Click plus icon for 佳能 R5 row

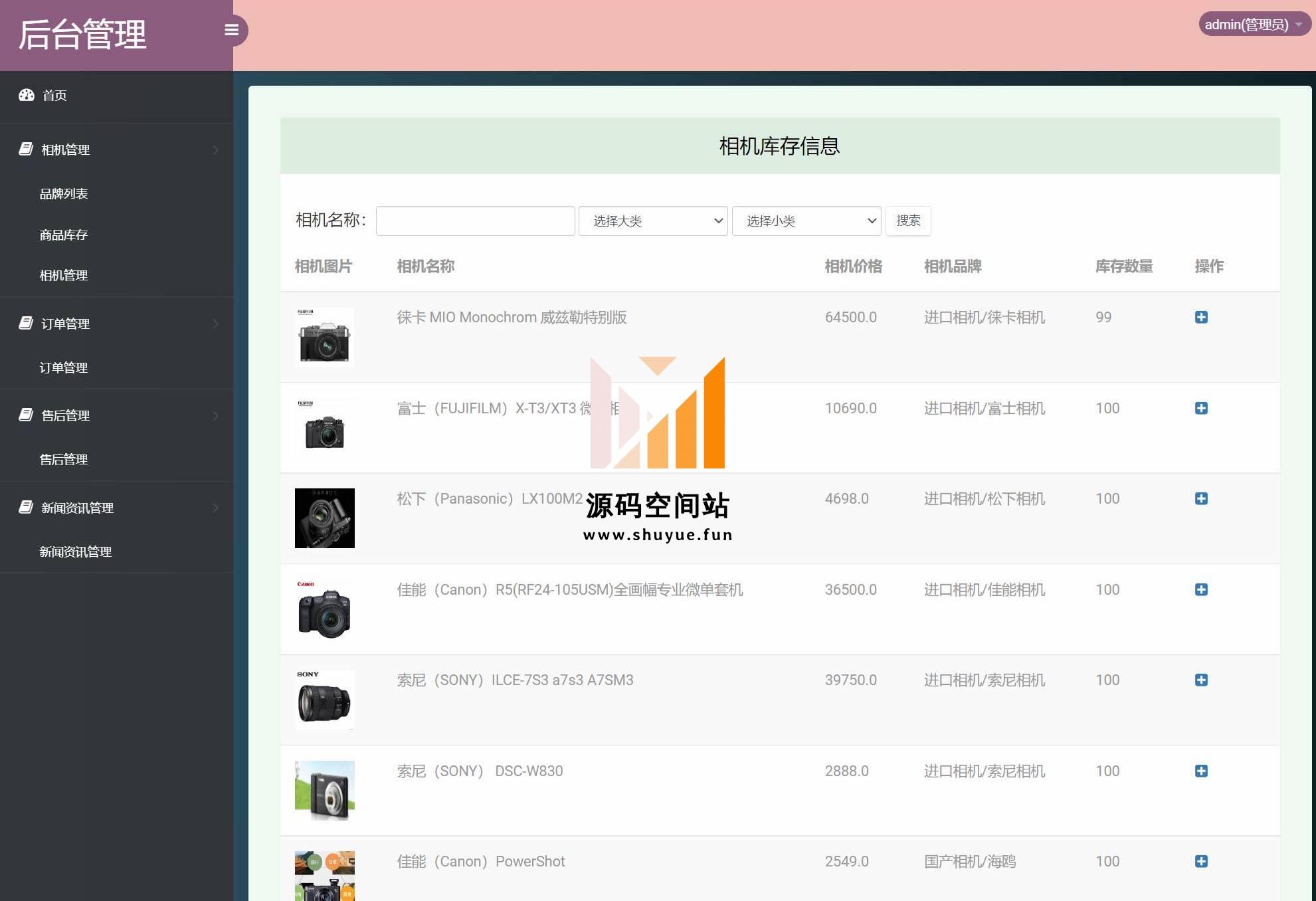[x=1201, y=589]
